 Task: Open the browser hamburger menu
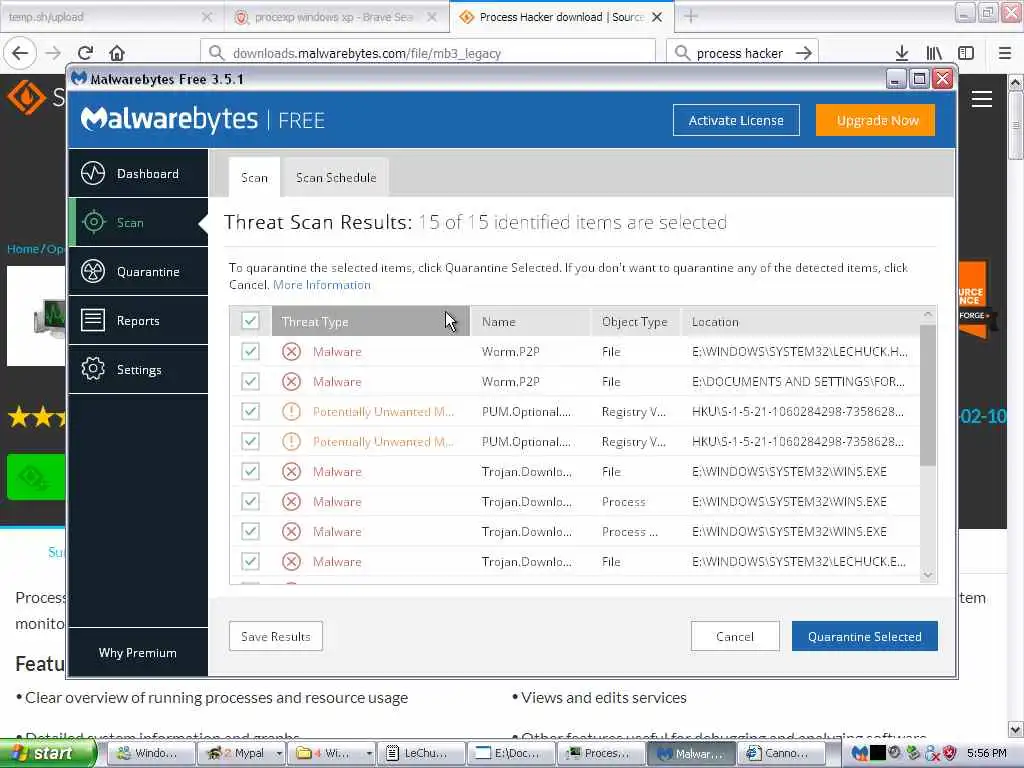(1005, 53)
